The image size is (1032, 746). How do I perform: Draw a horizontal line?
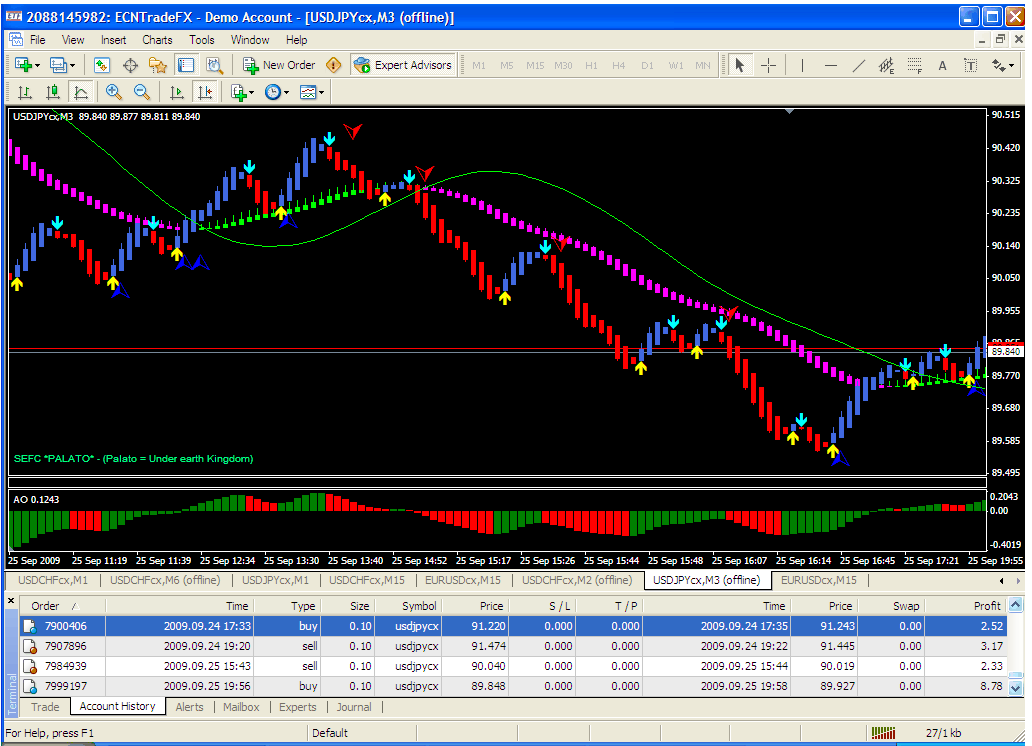(831, 65)
